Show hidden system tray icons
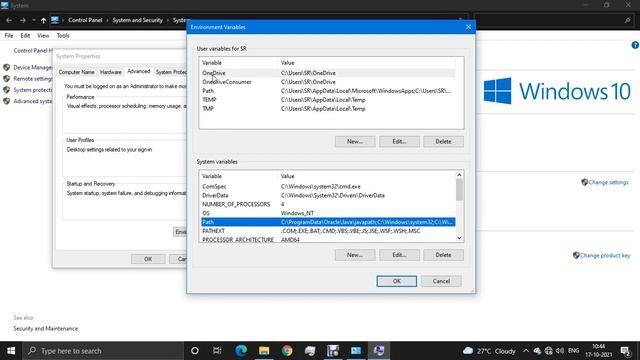Viewport: 640px width, 360px height. click(x=526, y=351)
